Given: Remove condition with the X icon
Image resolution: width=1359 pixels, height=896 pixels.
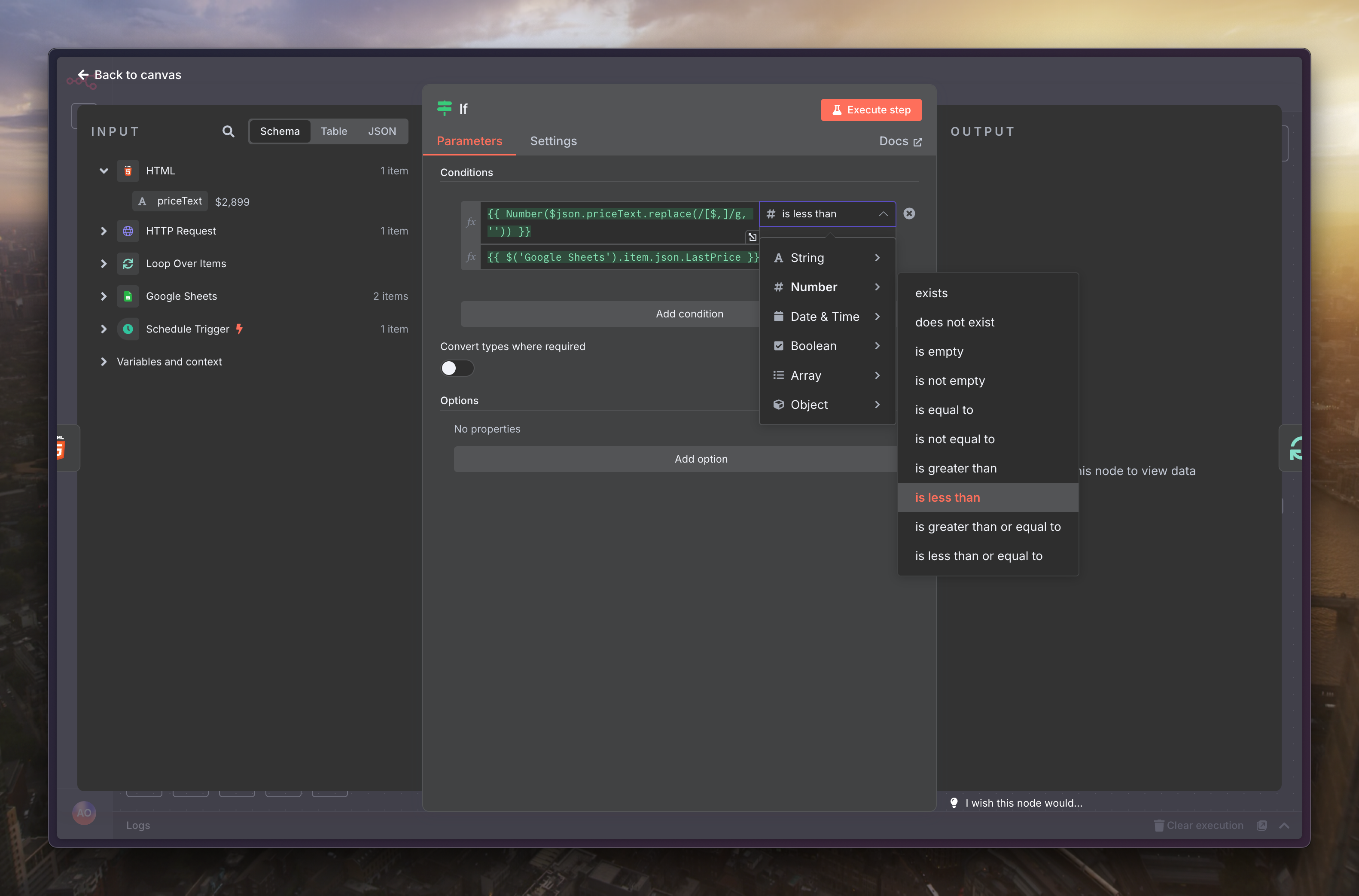Looking at the screenshot, I should point(909,214).
